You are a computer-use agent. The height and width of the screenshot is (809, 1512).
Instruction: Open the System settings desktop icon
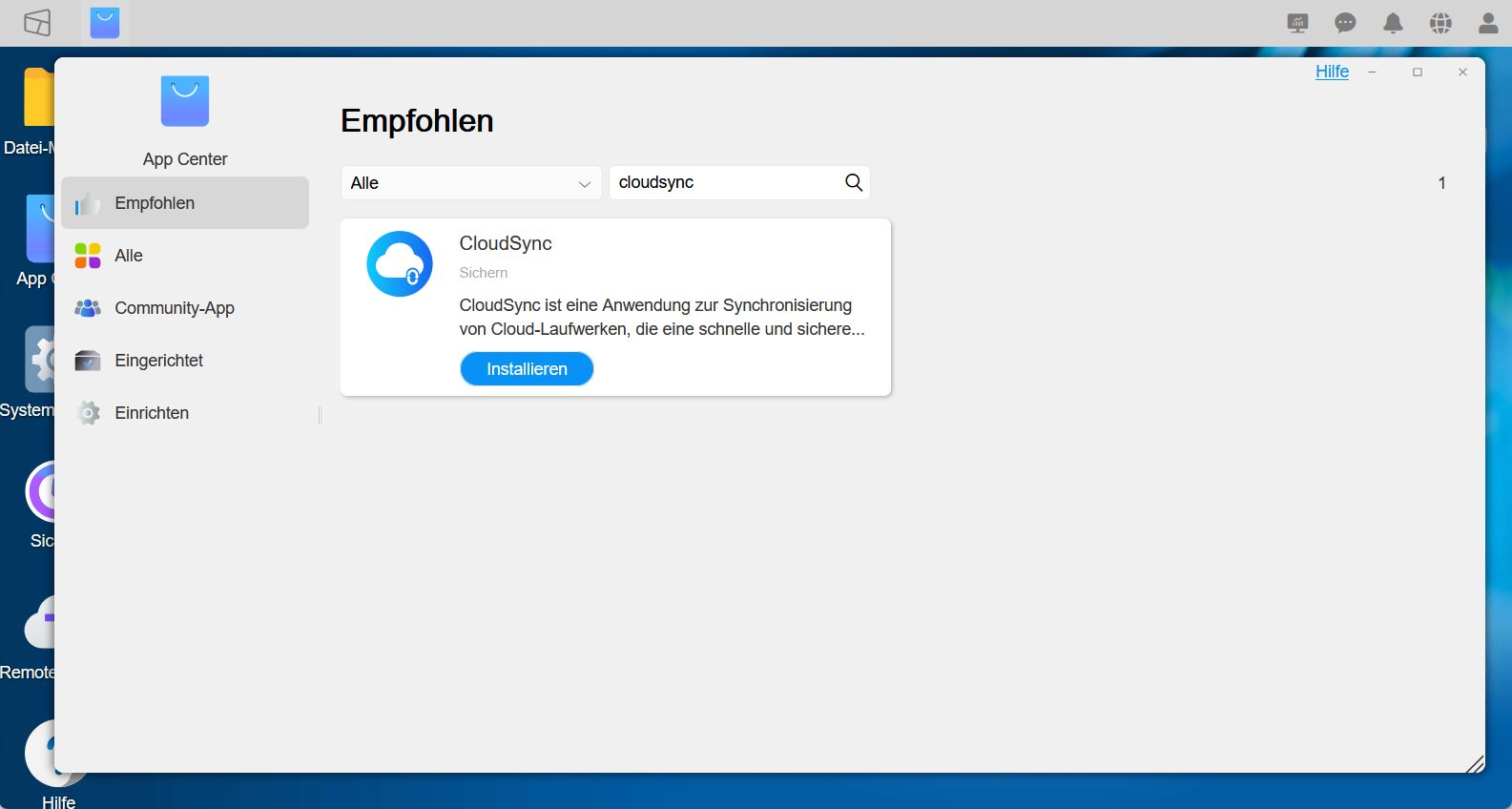(40, 360)
